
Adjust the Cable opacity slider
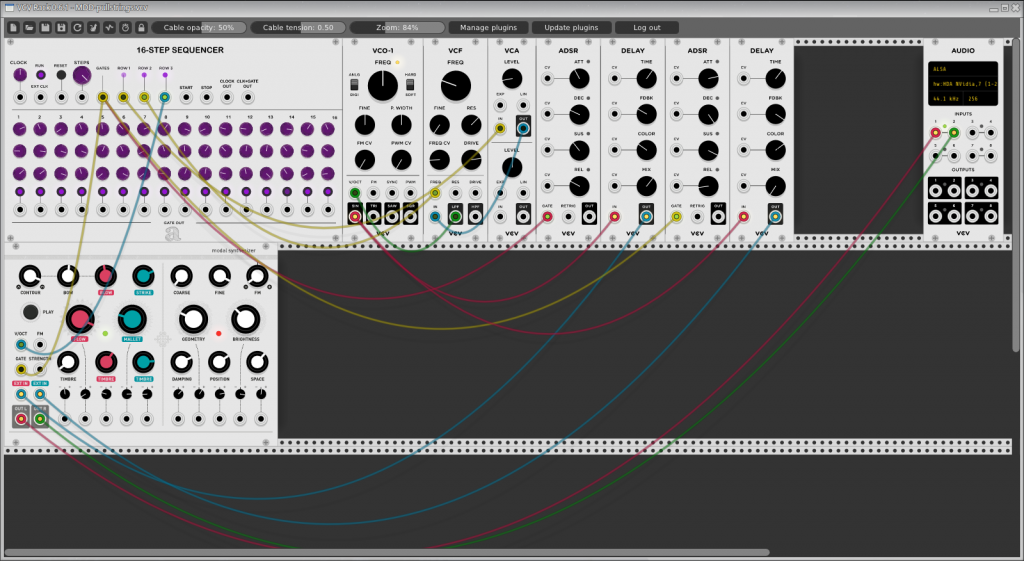click(199, 27)
